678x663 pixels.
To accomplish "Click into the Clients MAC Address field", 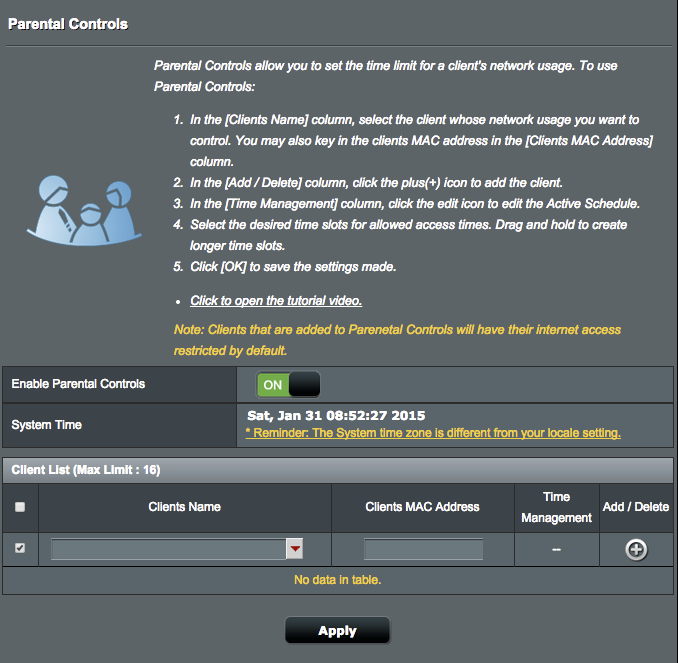I will pyautogui.click(x=423, y=549).
